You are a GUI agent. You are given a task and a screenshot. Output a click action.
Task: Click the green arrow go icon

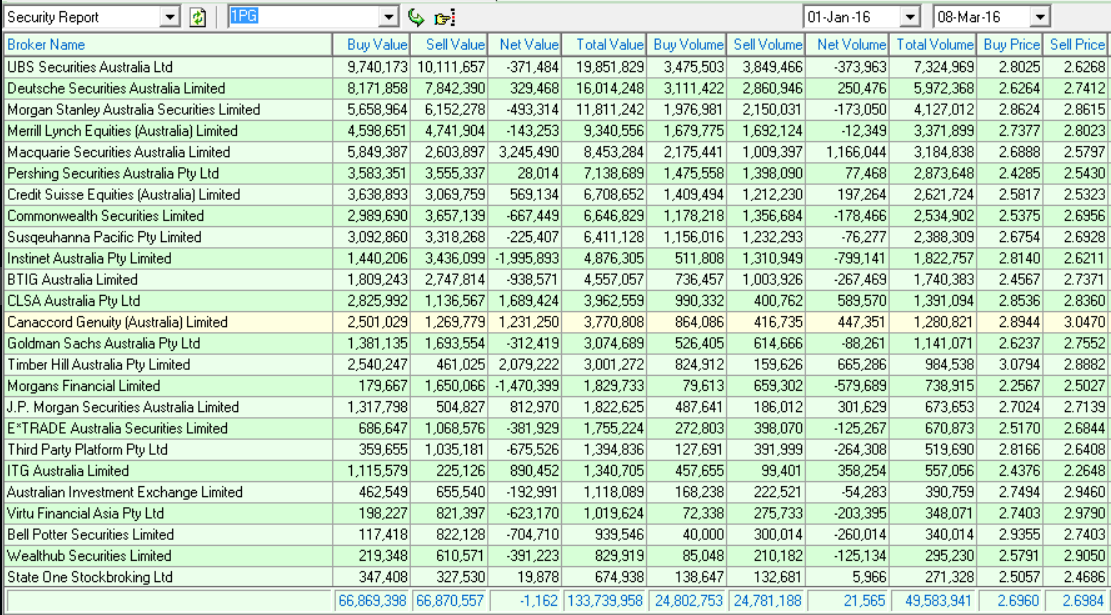[x=416, y=17]
